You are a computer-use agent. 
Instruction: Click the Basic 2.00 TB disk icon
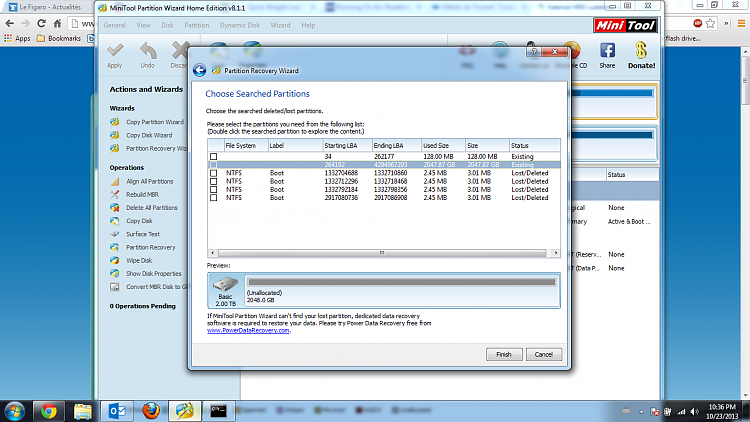(x=225, y=284)
